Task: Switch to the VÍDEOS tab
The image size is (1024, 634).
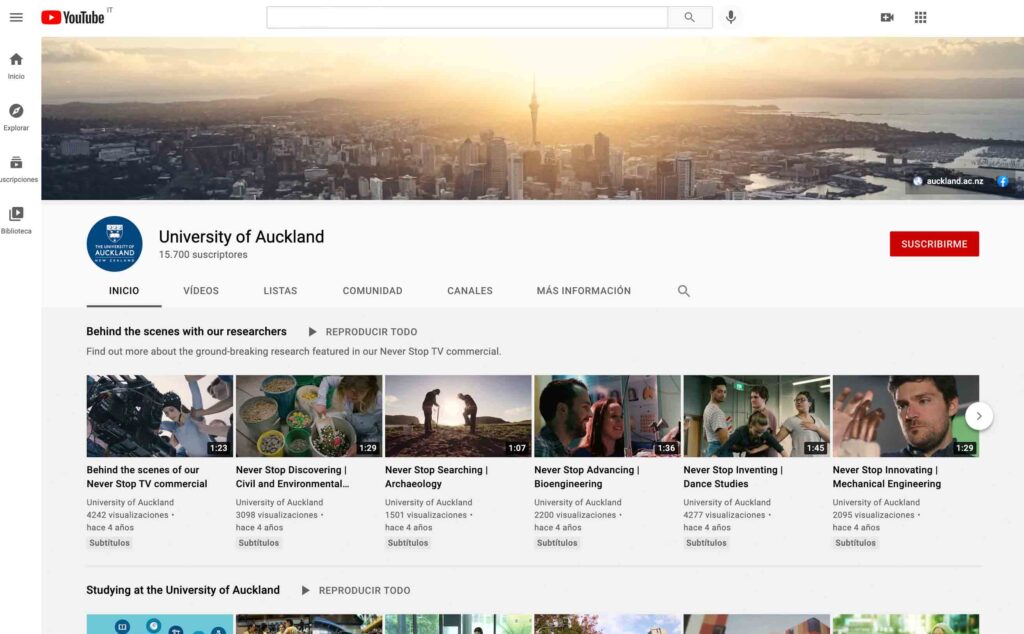Action: pos(201,291)
